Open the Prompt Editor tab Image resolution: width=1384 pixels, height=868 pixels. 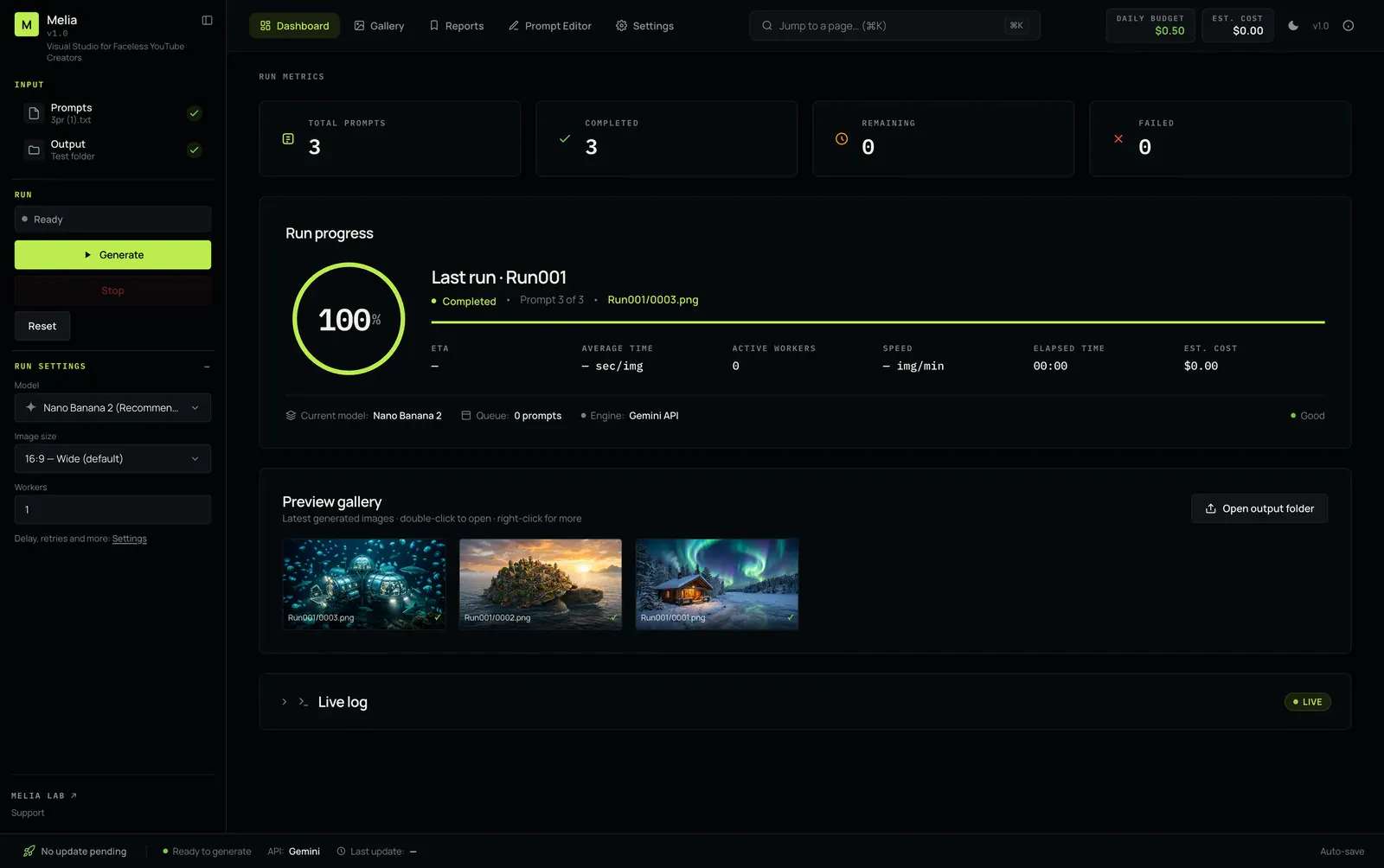[x=550, y=26]
